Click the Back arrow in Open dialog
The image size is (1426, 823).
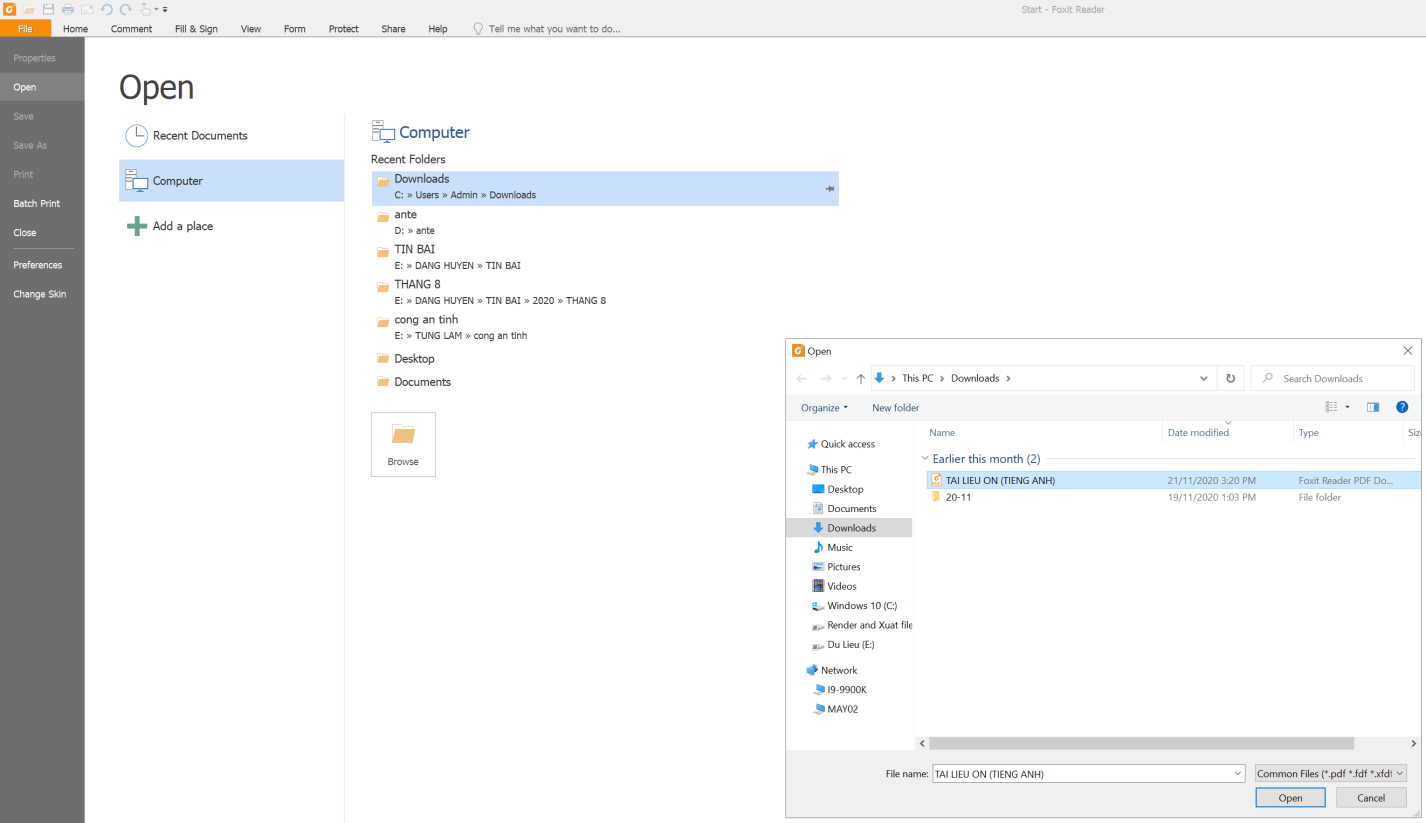[x=802, y=378]
